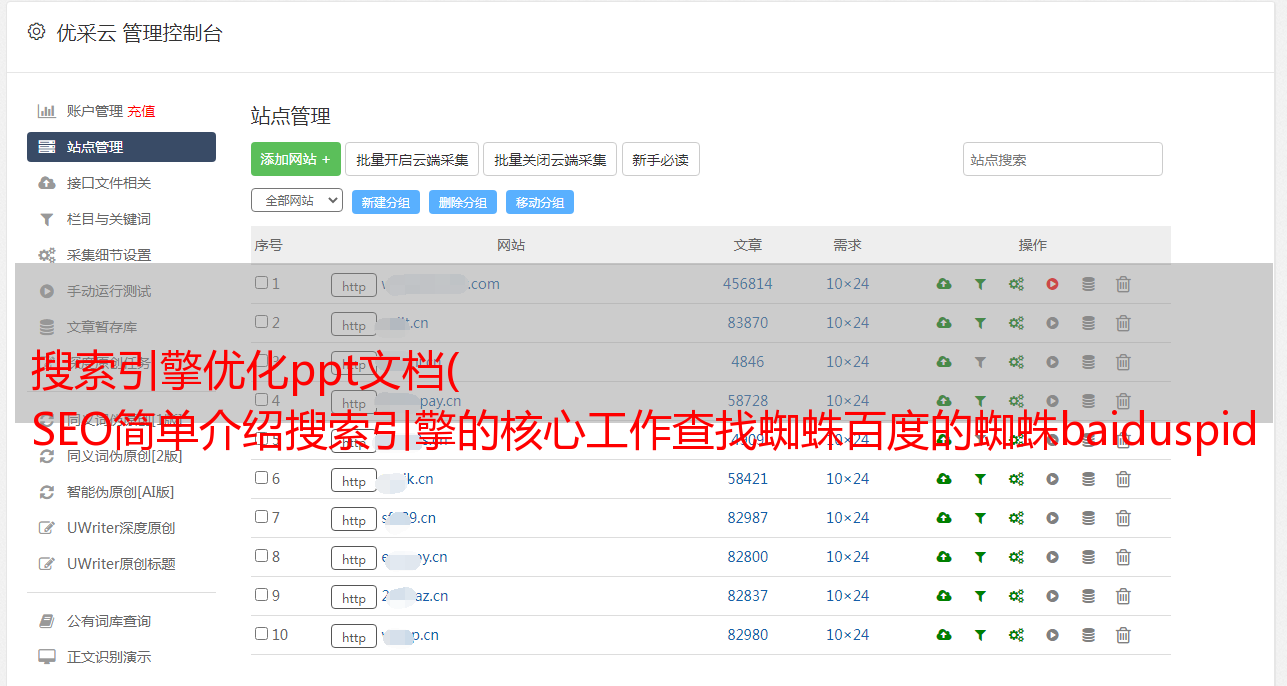Viewport: 1287px width, 686px height.
Task: Click the filter icon in the 83870 row
Action: [x=980, y=323]
